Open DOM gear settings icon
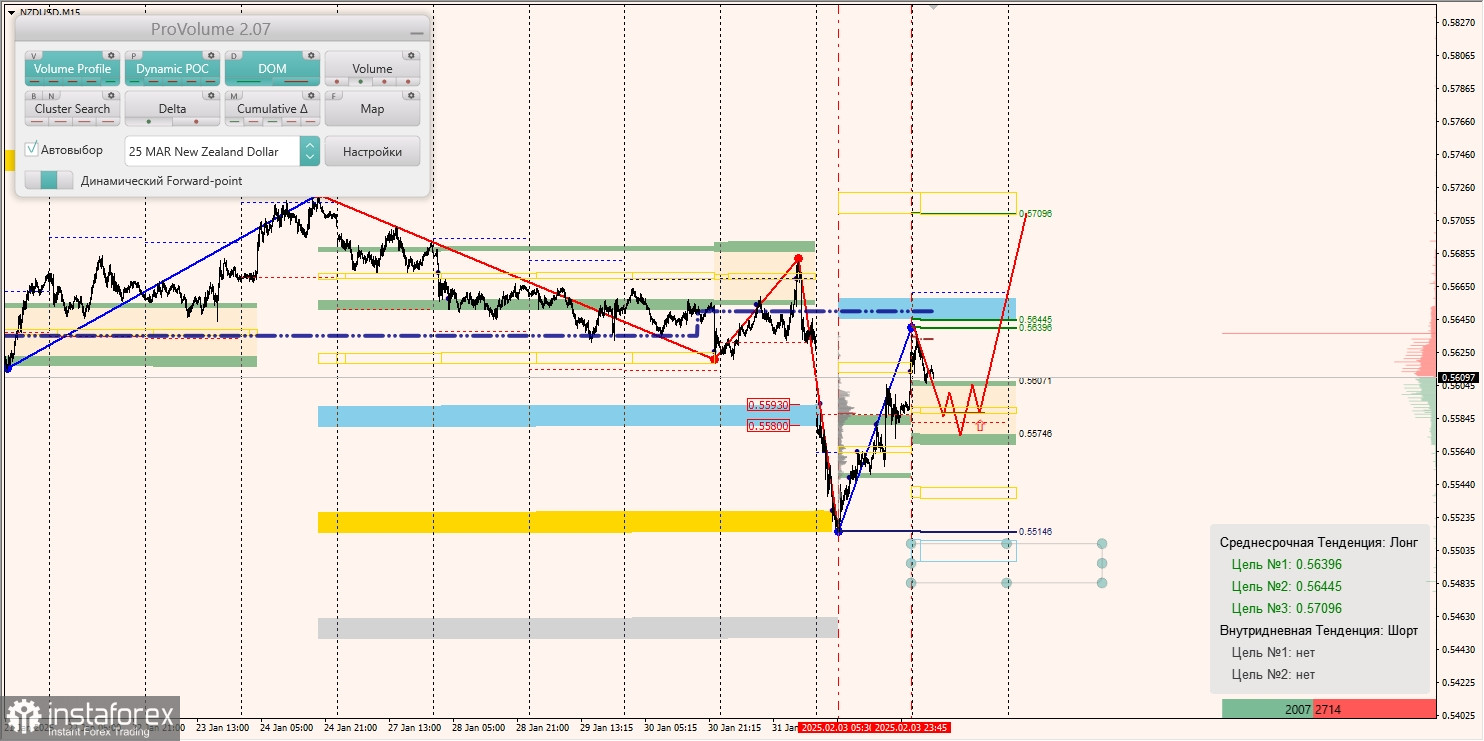 311,56
